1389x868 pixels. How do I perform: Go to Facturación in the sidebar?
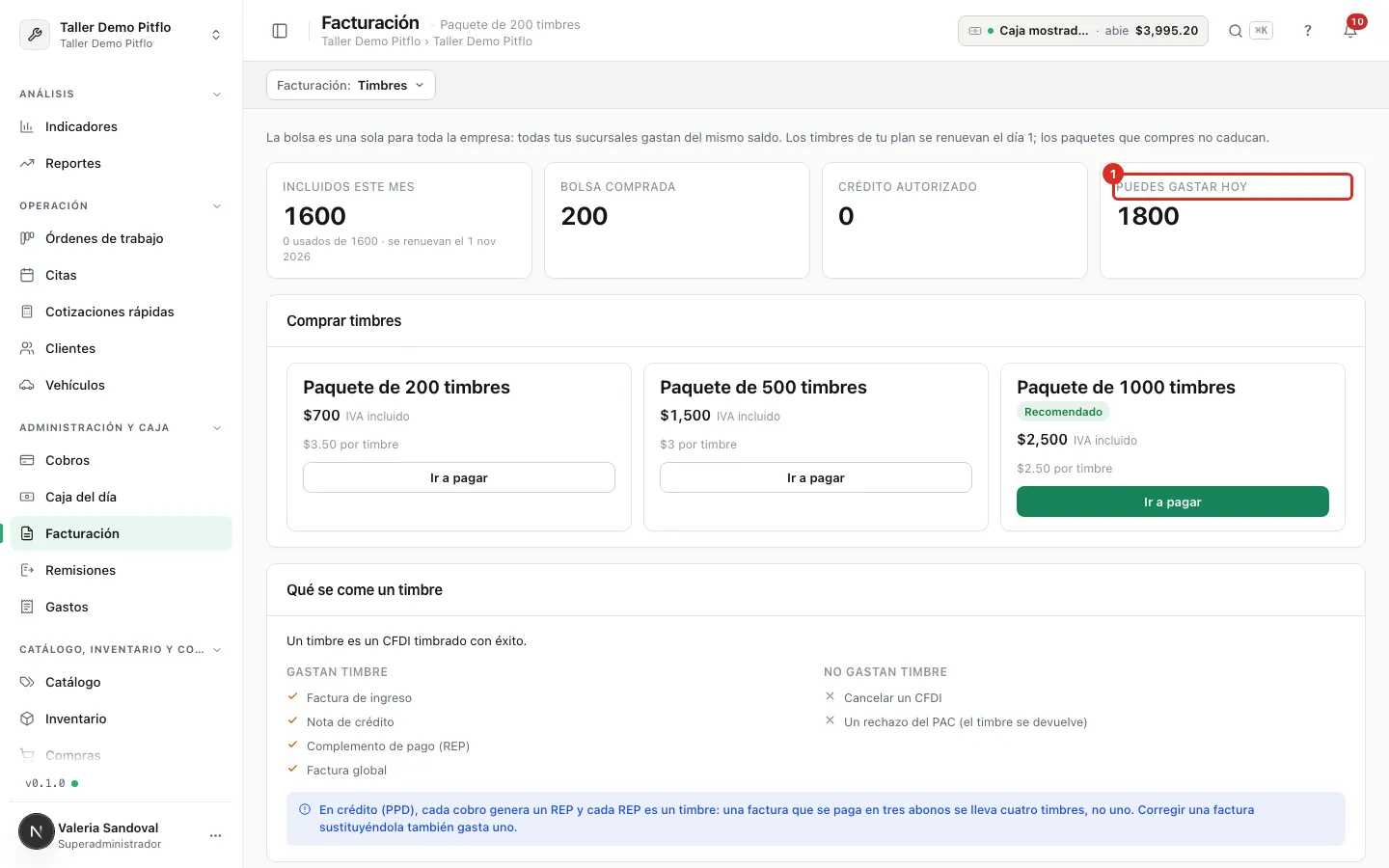pyautogui.click(x=122, y=533)
